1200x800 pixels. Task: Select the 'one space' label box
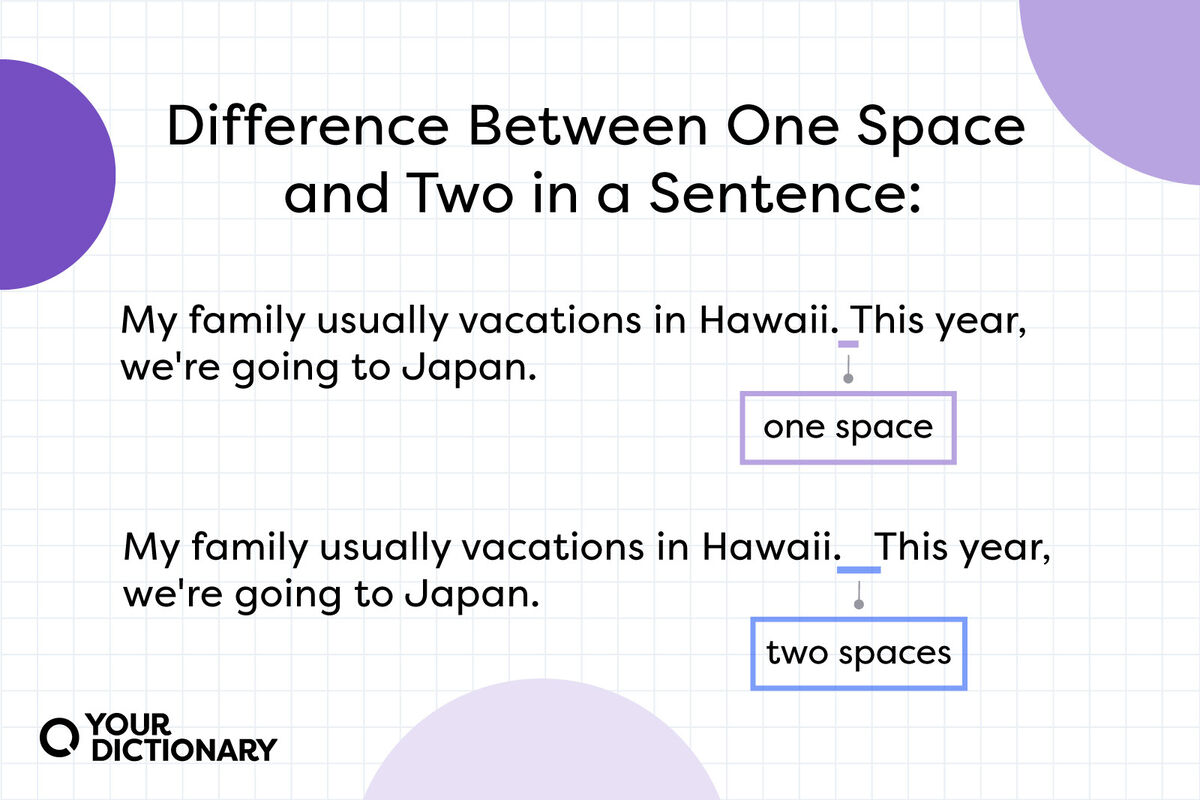pyautogui.click(x=848, y=428)
